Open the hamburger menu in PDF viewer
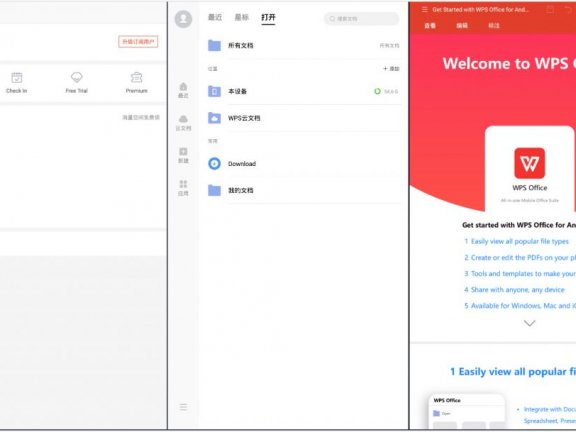 coord(425,10)
